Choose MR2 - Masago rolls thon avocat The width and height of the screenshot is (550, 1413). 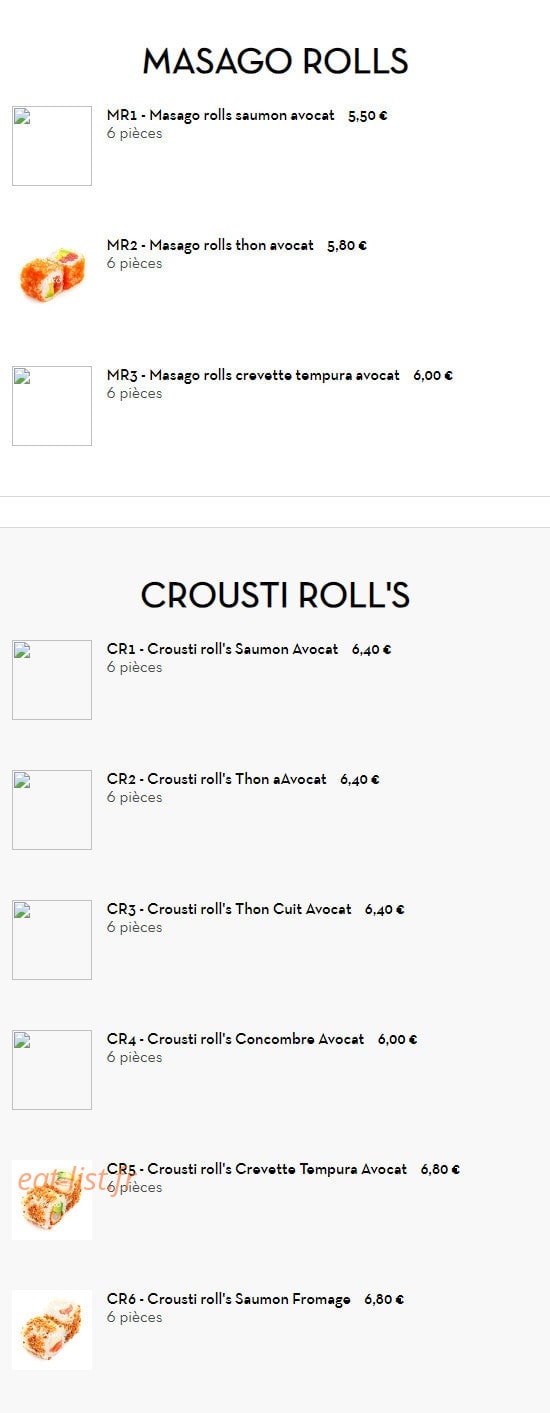[x=210, y=246]
